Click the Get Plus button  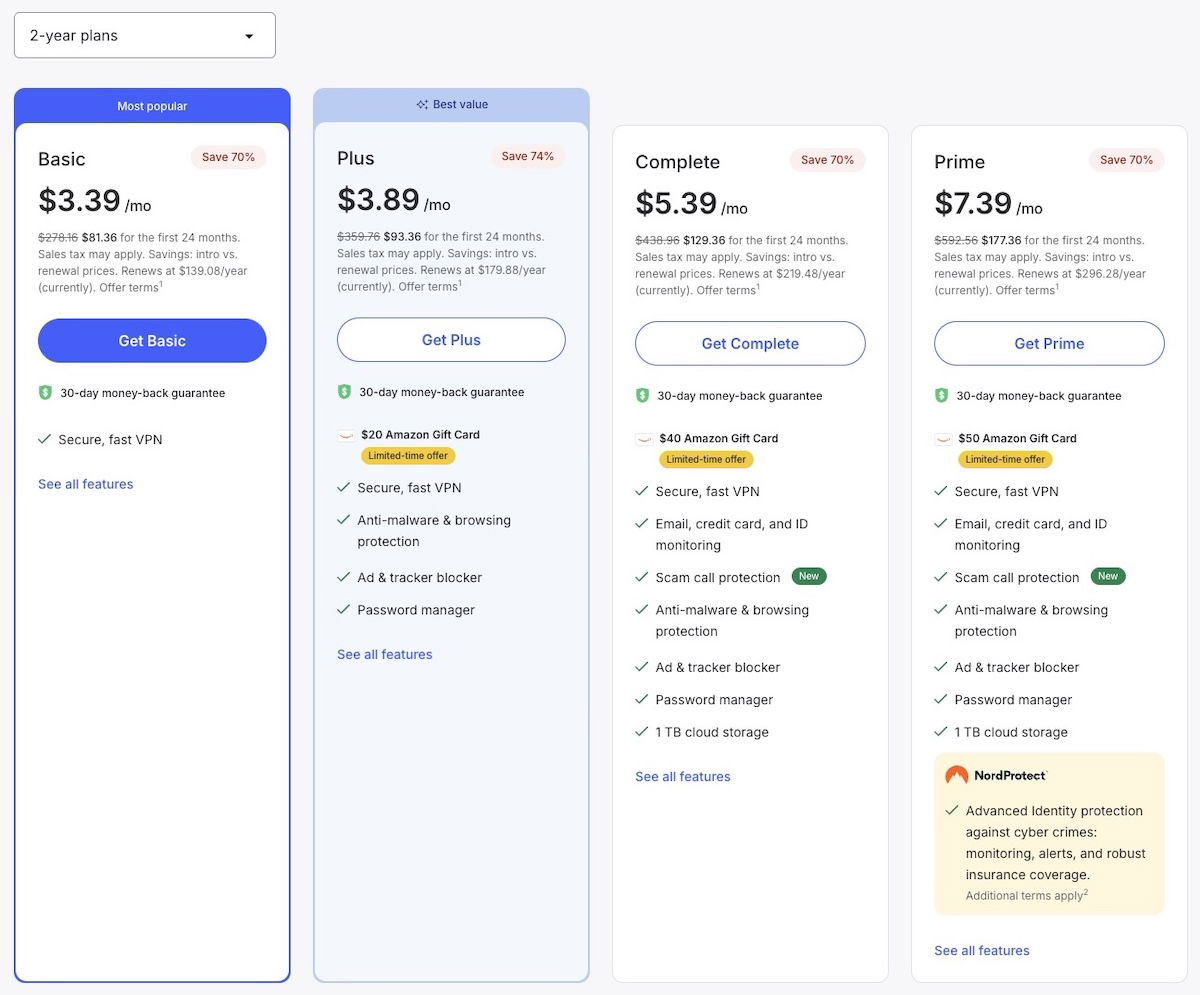tap(451, 340)
